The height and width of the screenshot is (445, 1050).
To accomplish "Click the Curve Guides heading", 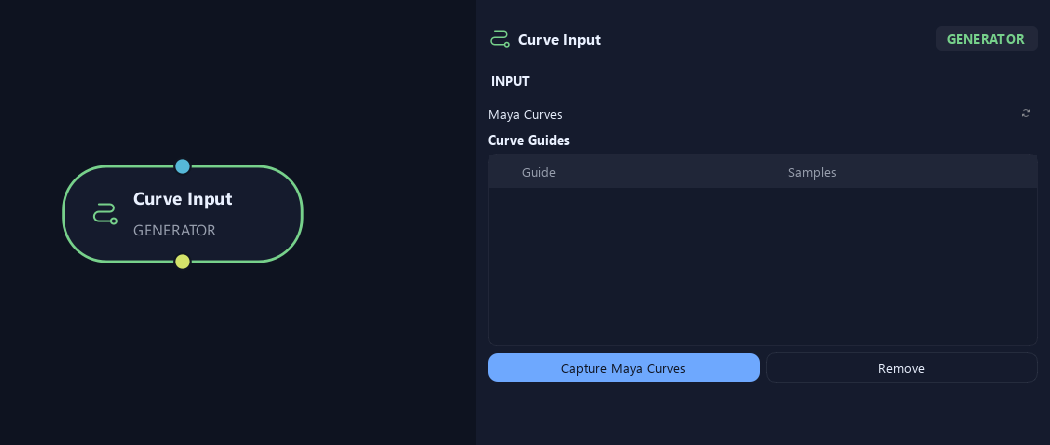I will (529, 141).
